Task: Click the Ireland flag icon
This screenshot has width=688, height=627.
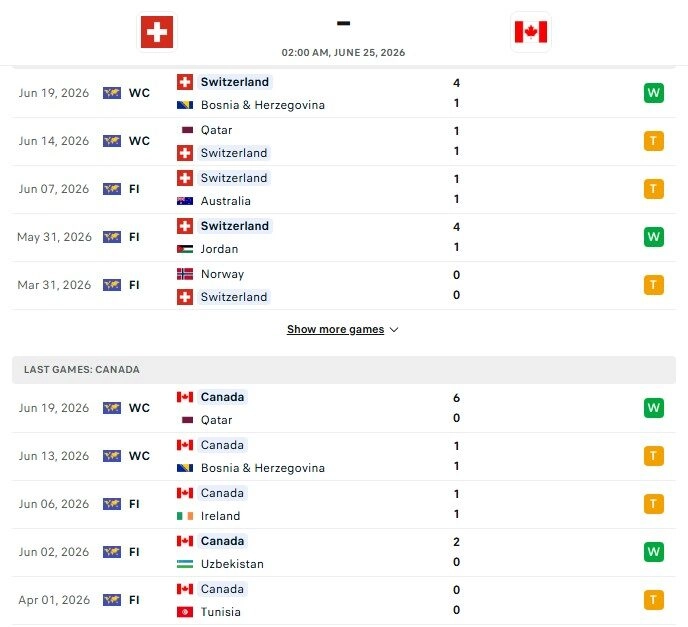Action: (x=185, y=516)
